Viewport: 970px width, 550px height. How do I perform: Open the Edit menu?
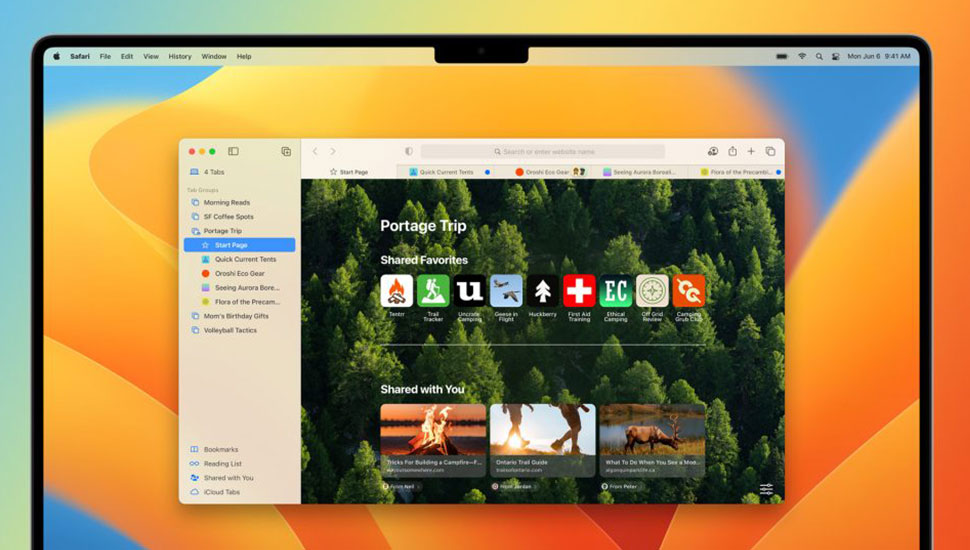point(127,56)
